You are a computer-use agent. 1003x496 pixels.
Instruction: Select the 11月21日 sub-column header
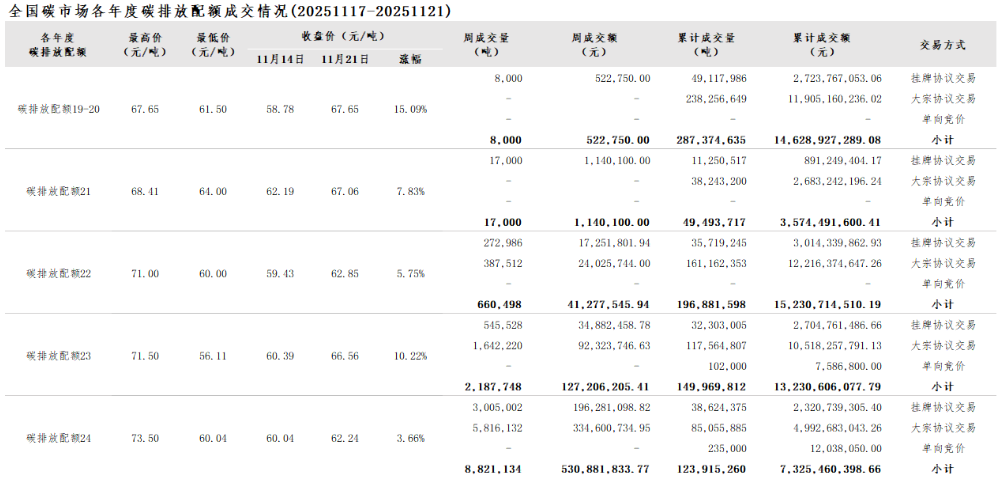point(345,58)
